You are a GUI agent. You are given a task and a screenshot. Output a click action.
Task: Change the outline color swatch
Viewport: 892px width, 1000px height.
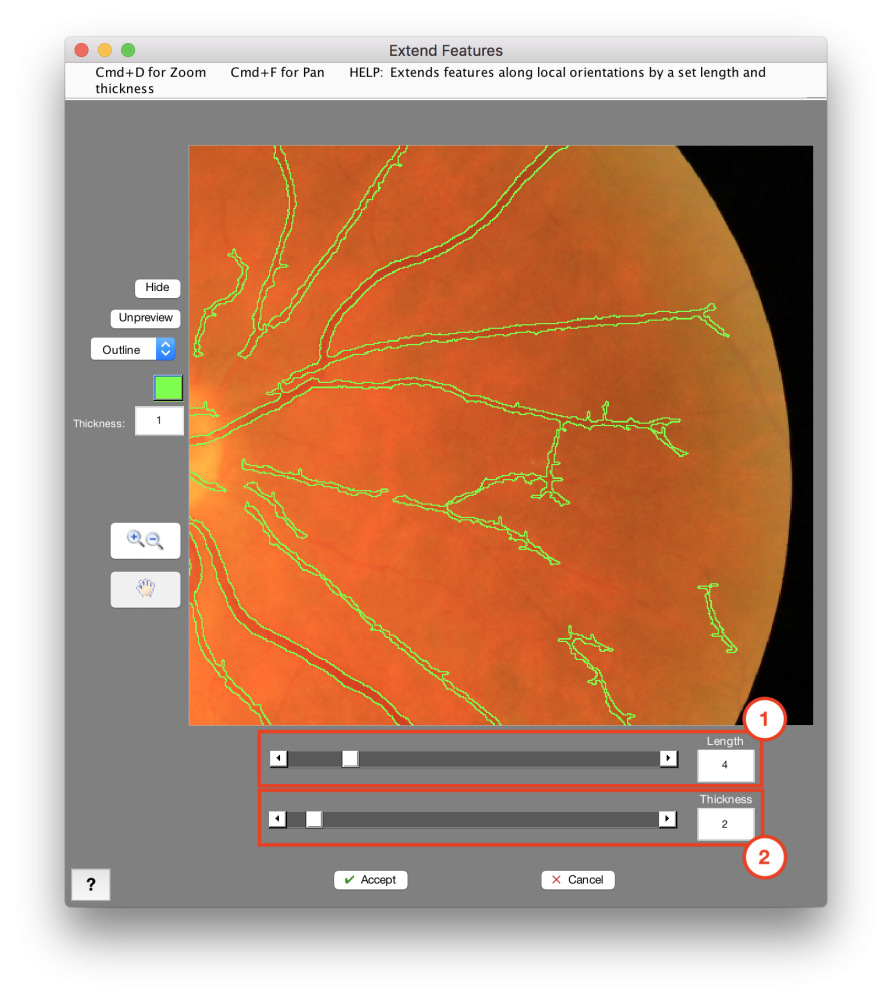tap(167, 387)
